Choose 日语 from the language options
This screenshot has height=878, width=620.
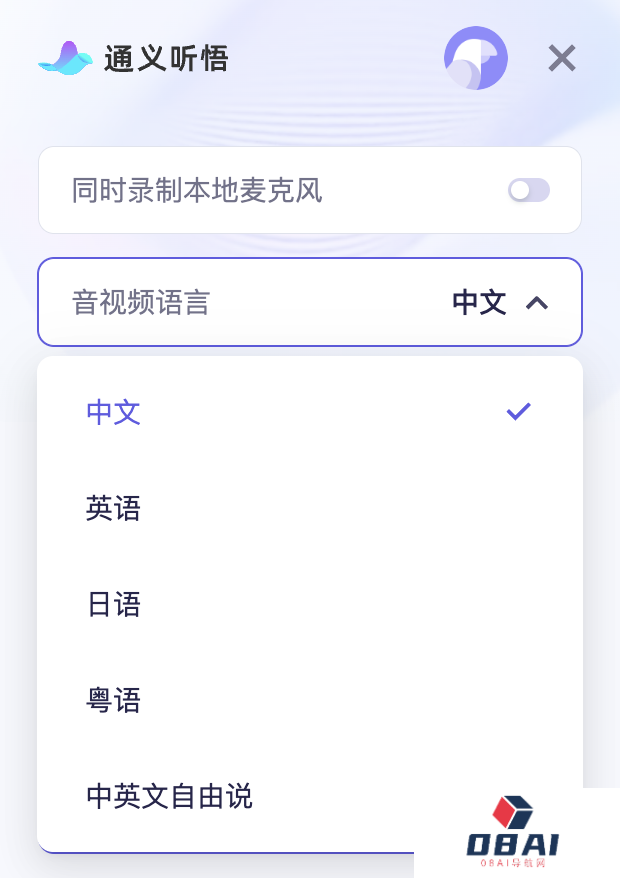coord(114,605)
